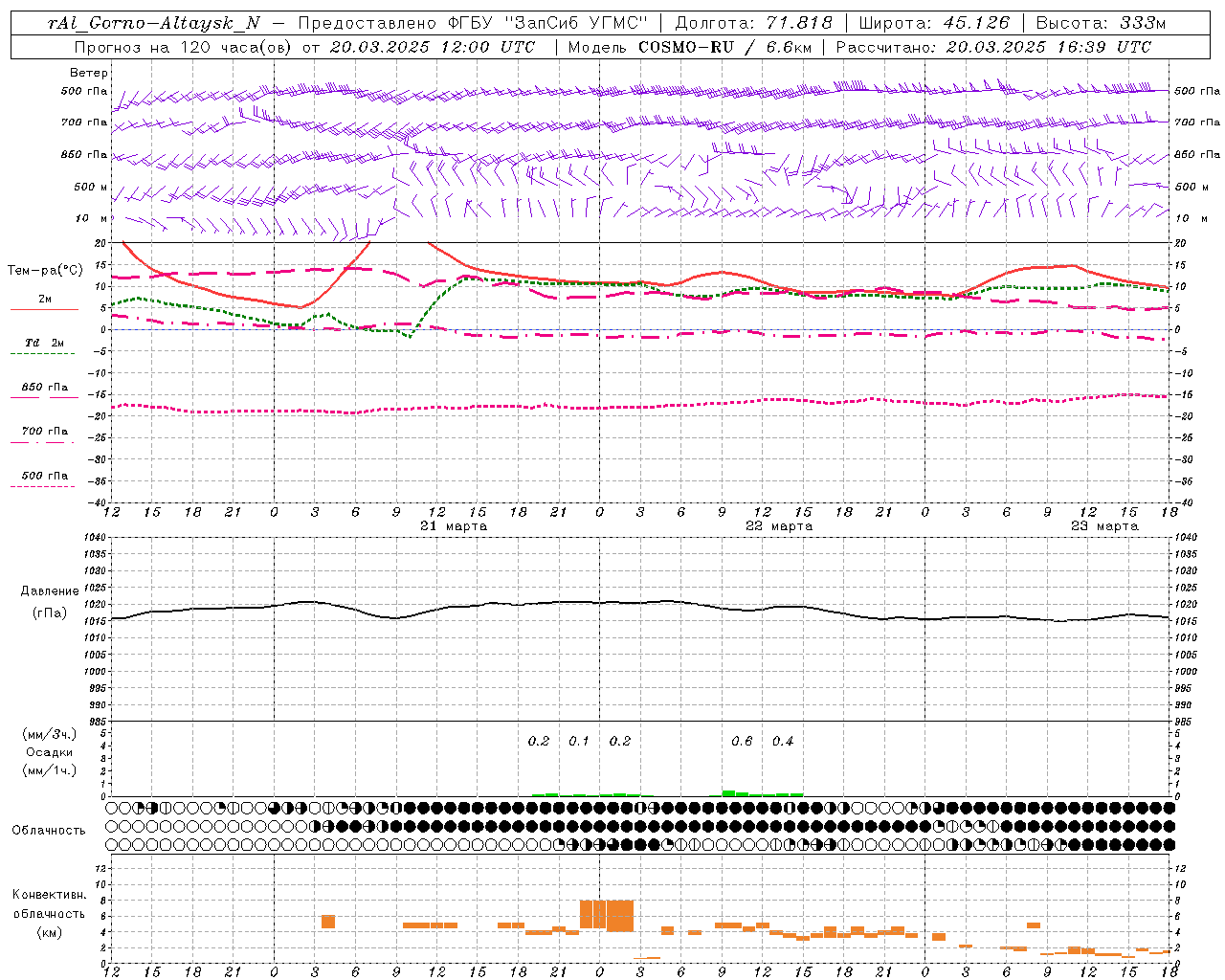Click the Высота: 333м header text

(1101, 23)
